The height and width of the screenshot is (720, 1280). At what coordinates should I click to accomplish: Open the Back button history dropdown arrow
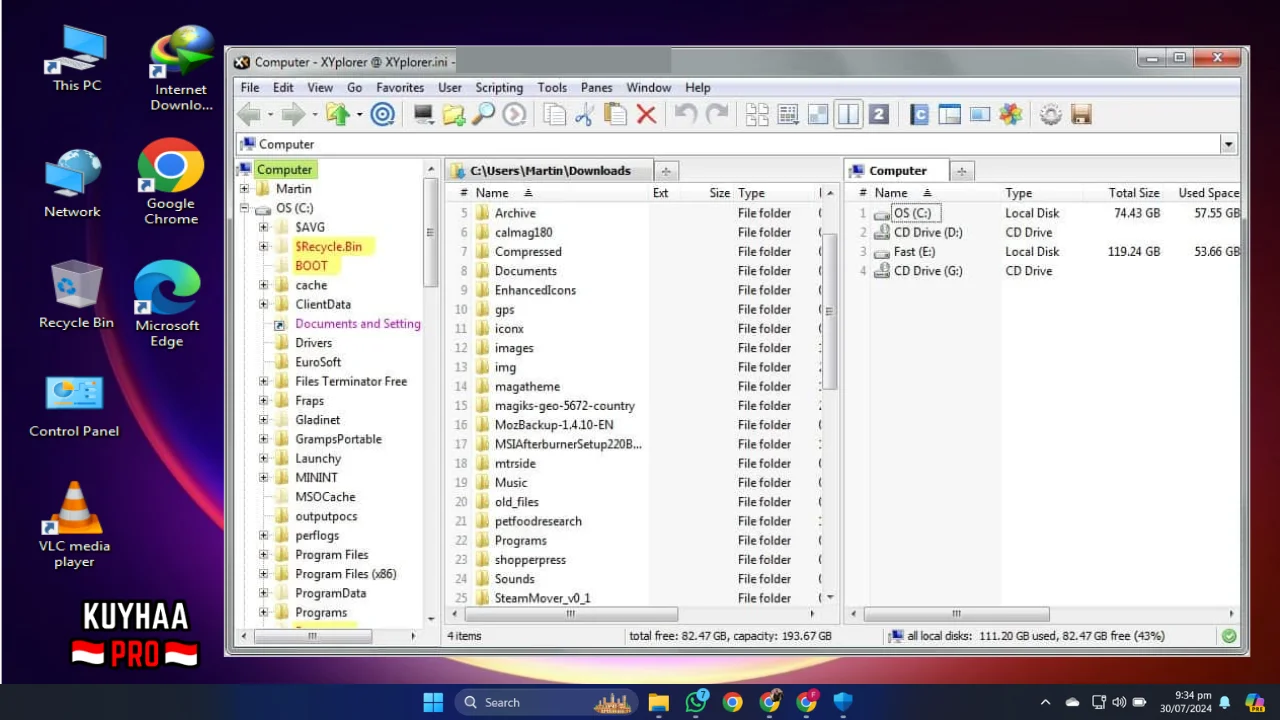270,115
